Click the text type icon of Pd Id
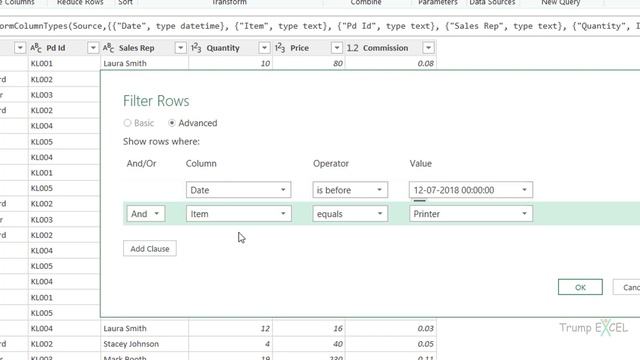The width and height of the screenshot is (640, 360). tap(36, 48)
